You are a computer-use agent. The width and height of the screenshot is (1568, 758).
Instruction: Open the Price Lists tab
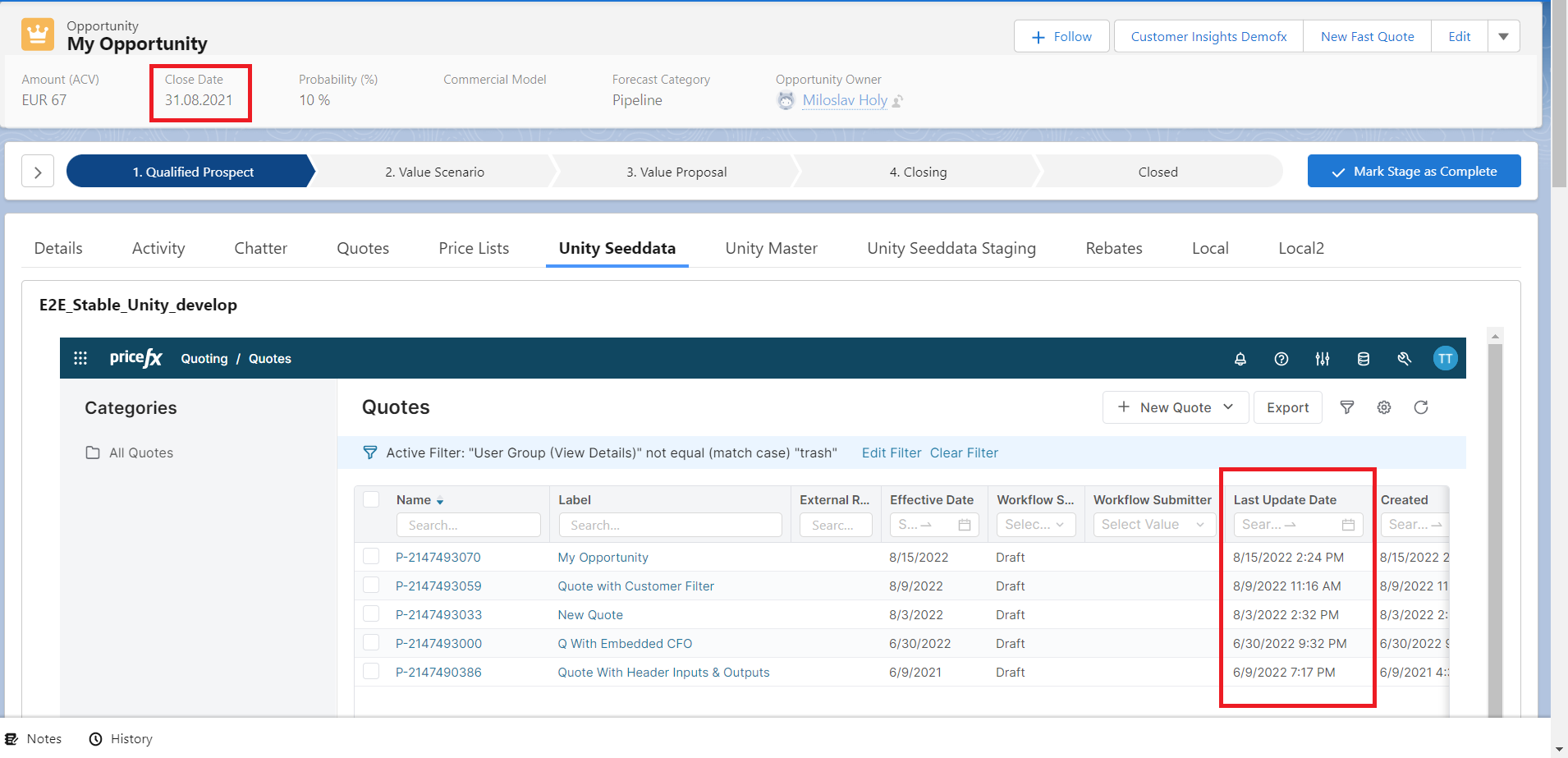tap(474, 248)
